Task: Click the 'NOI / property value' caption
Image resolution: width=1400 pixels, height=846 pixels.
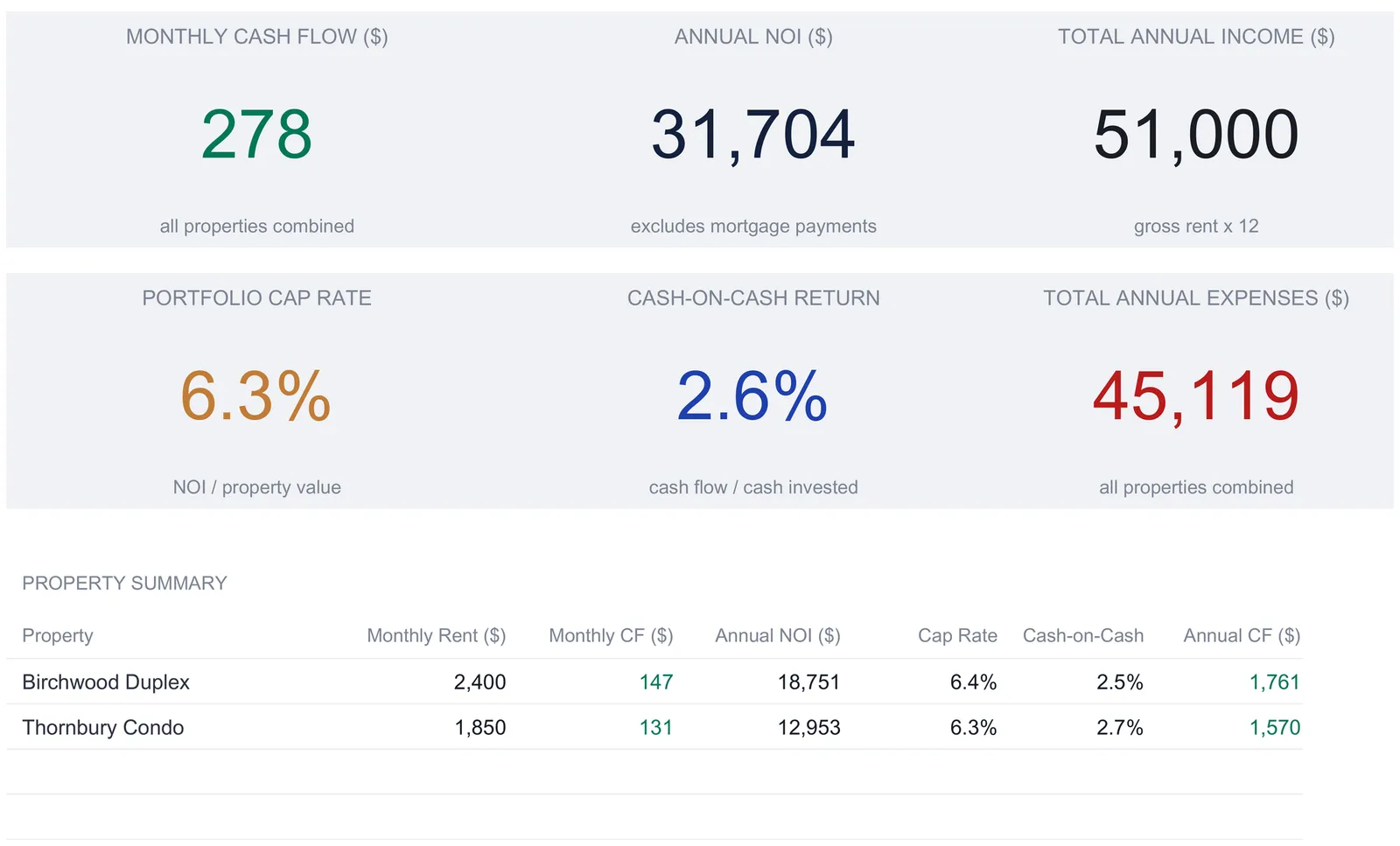Action: (257, 487)
